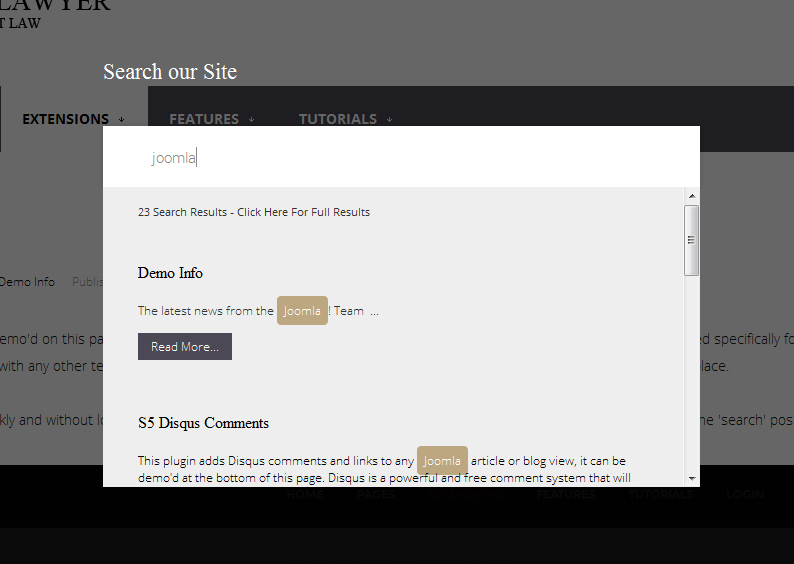Open the full search results link
This screenshot has height=564, width=794.
tap(254, 212)
